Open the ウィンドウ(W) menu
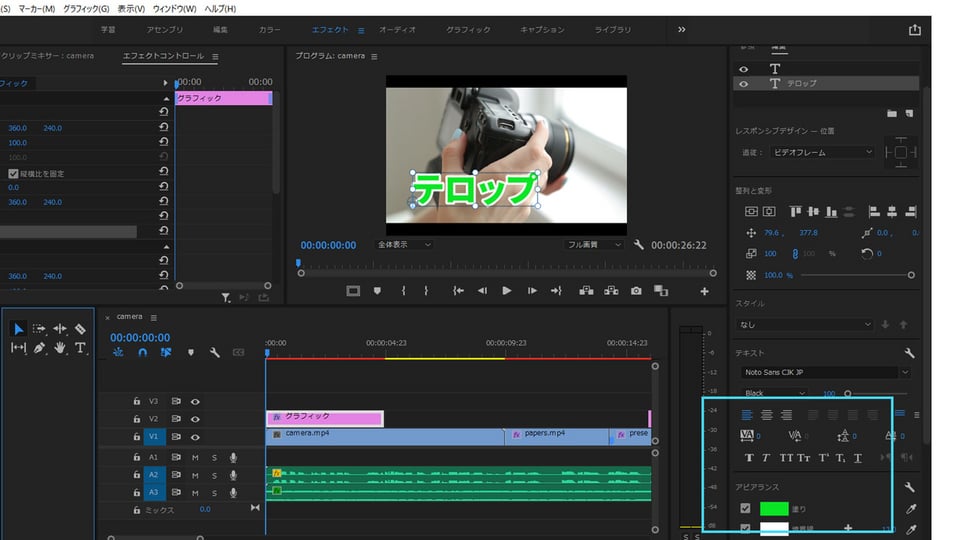 pyautogui.click(x=176, y=8)
